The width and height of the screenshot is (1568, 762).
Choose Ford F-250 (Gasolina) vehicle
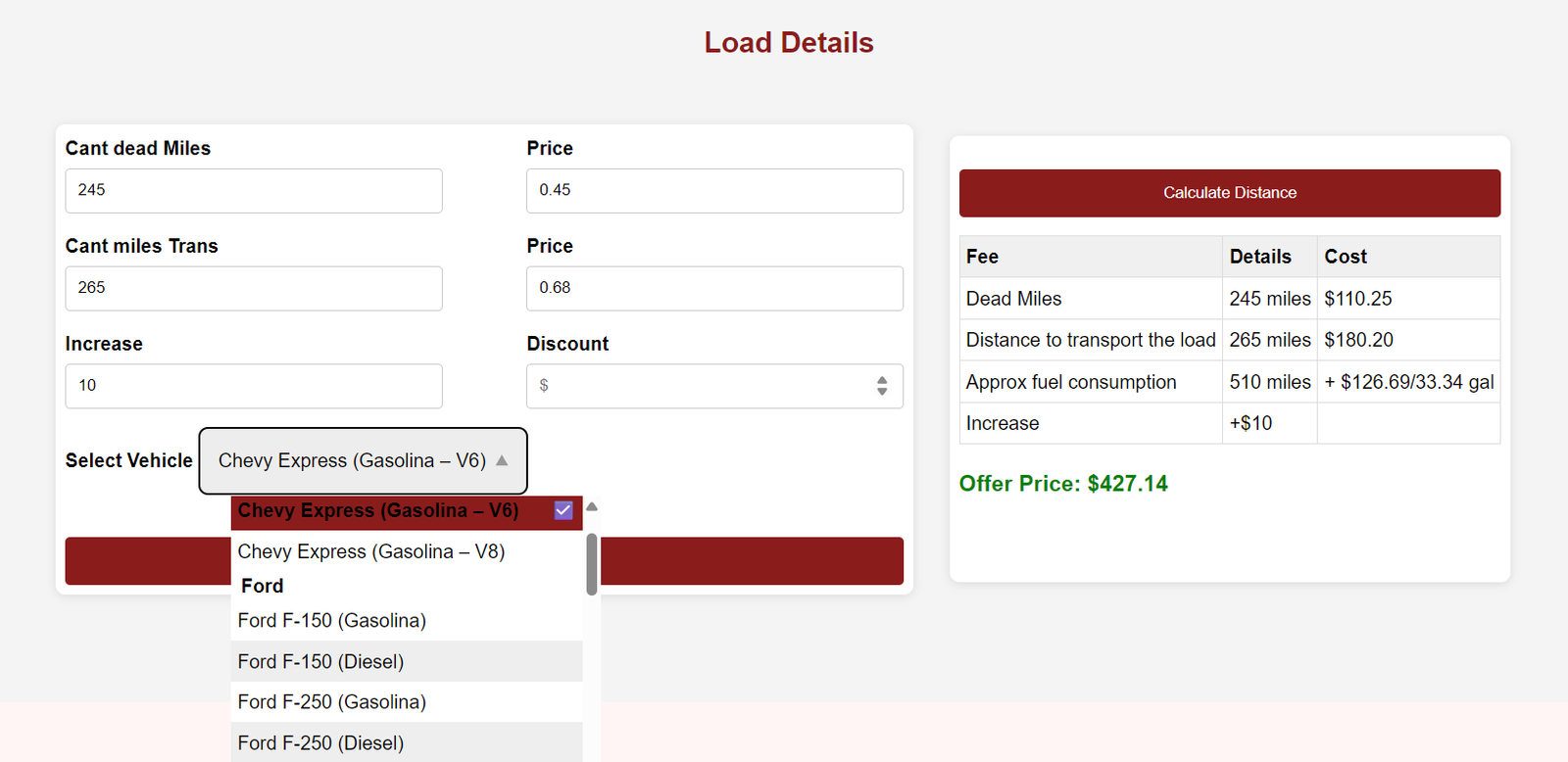coord(332,701)
